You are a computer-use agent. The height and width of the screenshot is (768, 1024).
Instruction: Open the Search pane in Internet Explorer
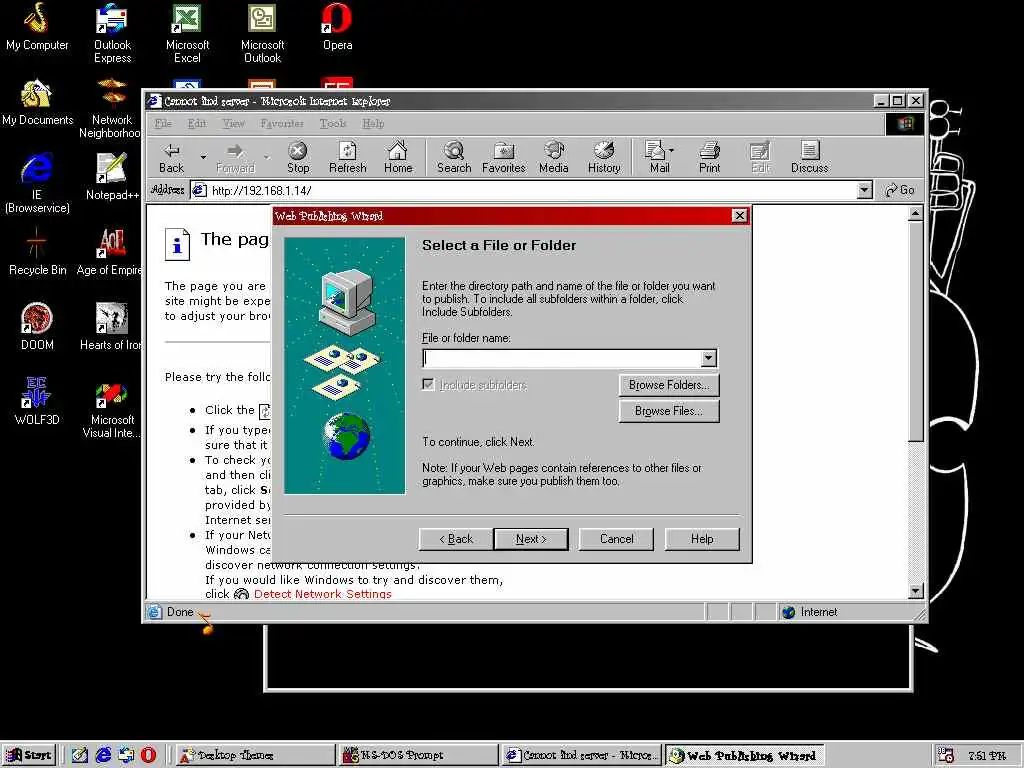pyautogui.click(x=454, y=157)
